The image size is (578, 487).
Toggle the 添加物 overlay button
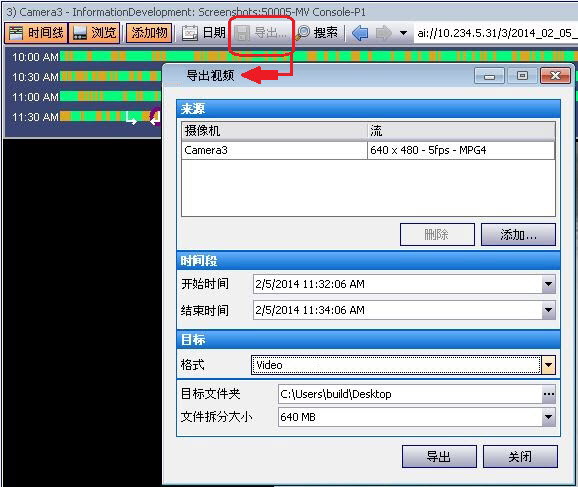coord(149,33)
